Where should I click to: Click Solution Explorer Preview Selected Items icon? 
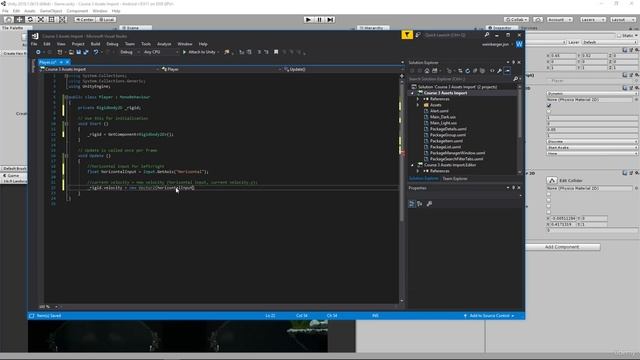click(507, 71)
